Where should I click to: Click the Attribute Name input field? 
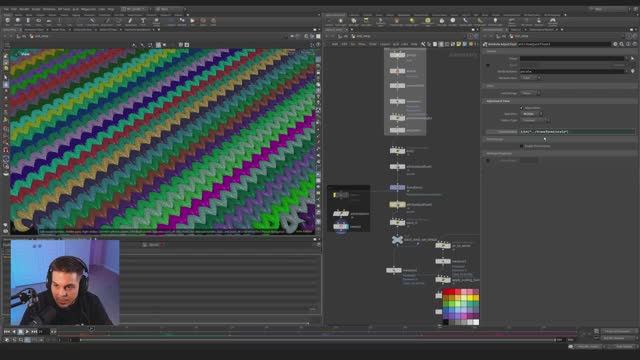click(572, 71)
